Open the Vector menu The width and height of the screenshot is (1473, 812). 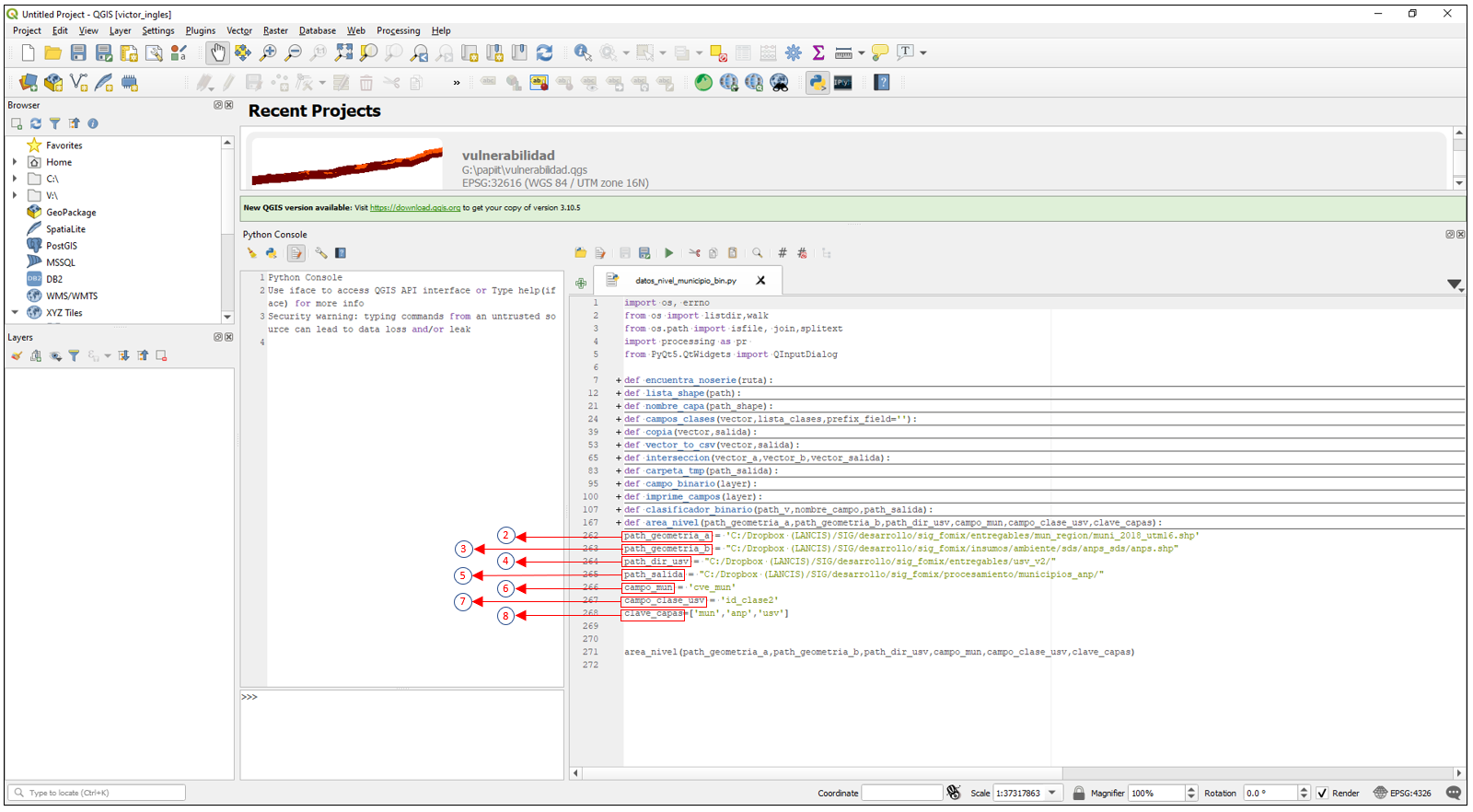point(239,30)
